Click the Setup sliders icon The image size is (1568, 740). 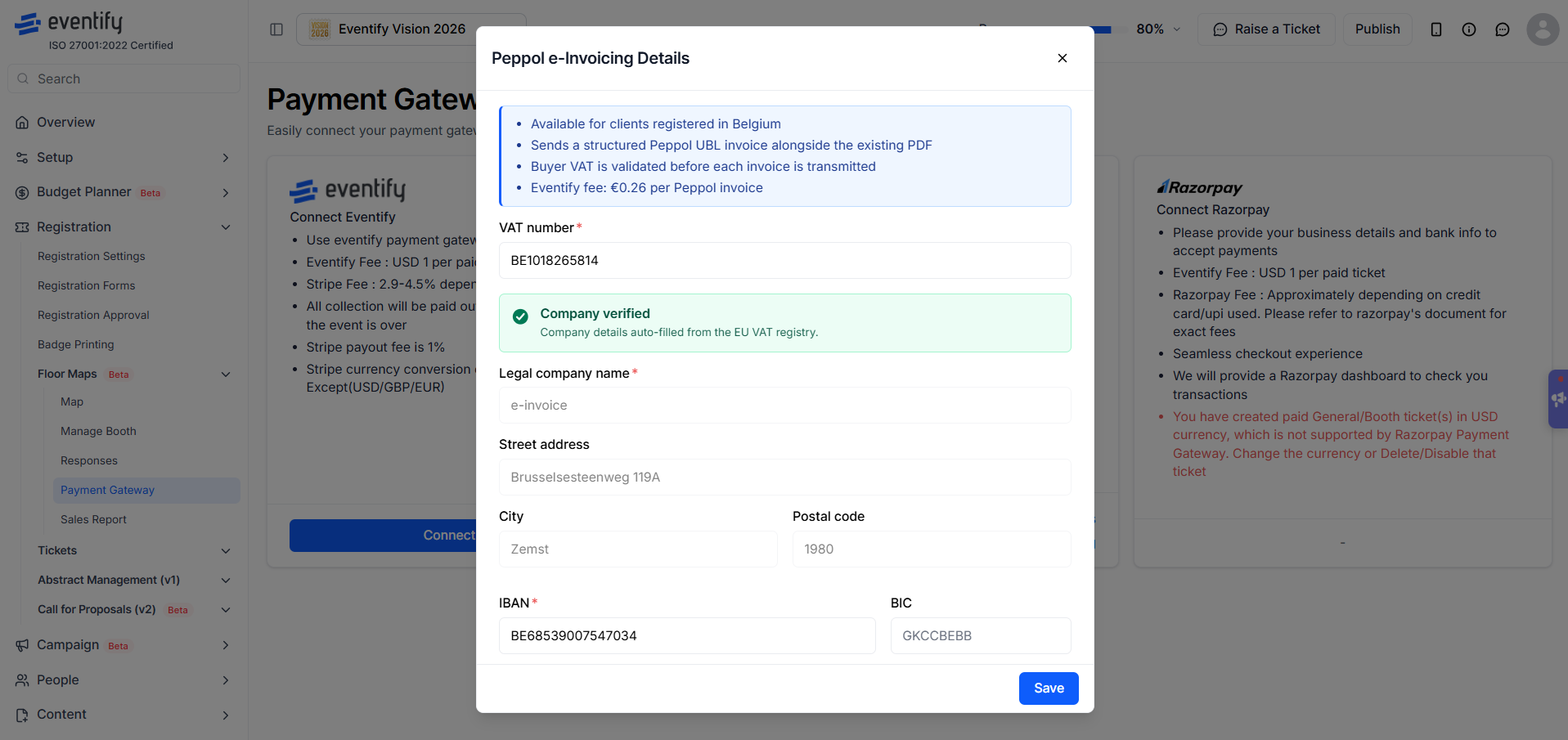click(x=22, y=158)
